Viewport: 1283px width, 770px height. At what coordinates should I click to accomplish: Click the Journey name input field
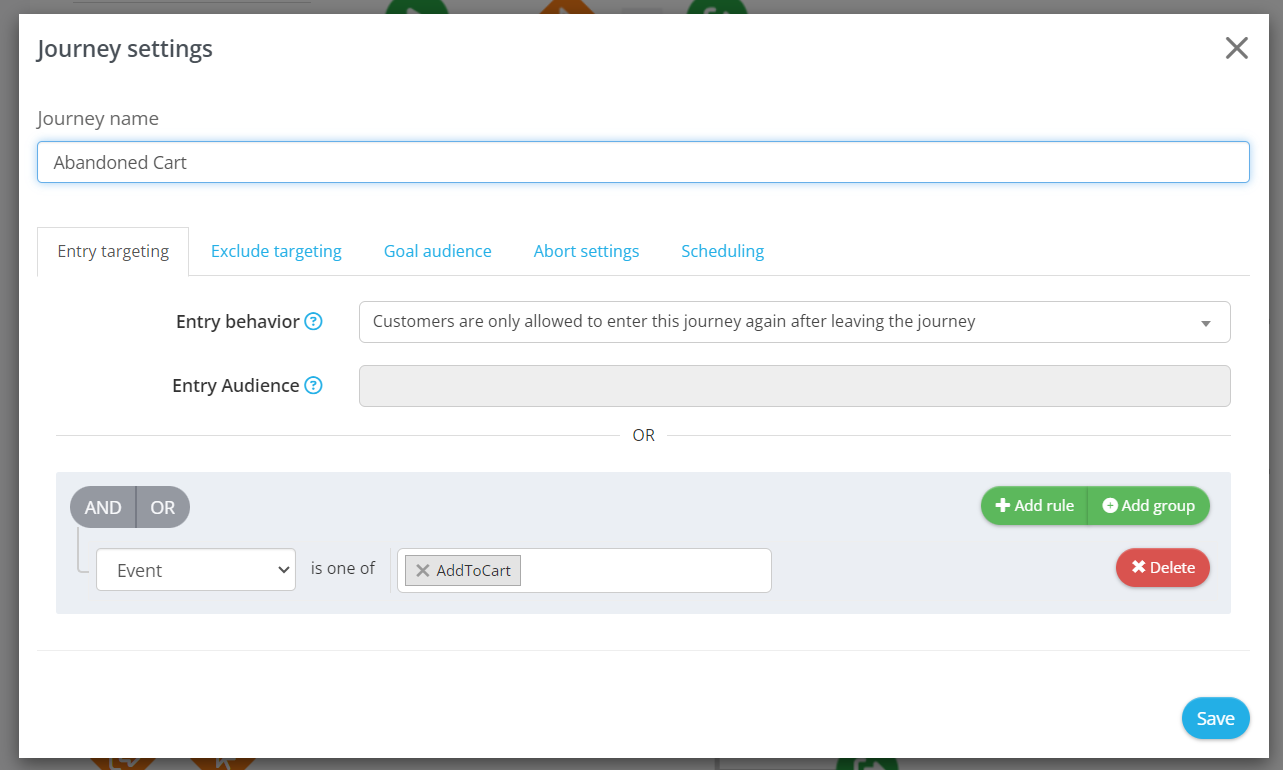[x=643, y=162]
